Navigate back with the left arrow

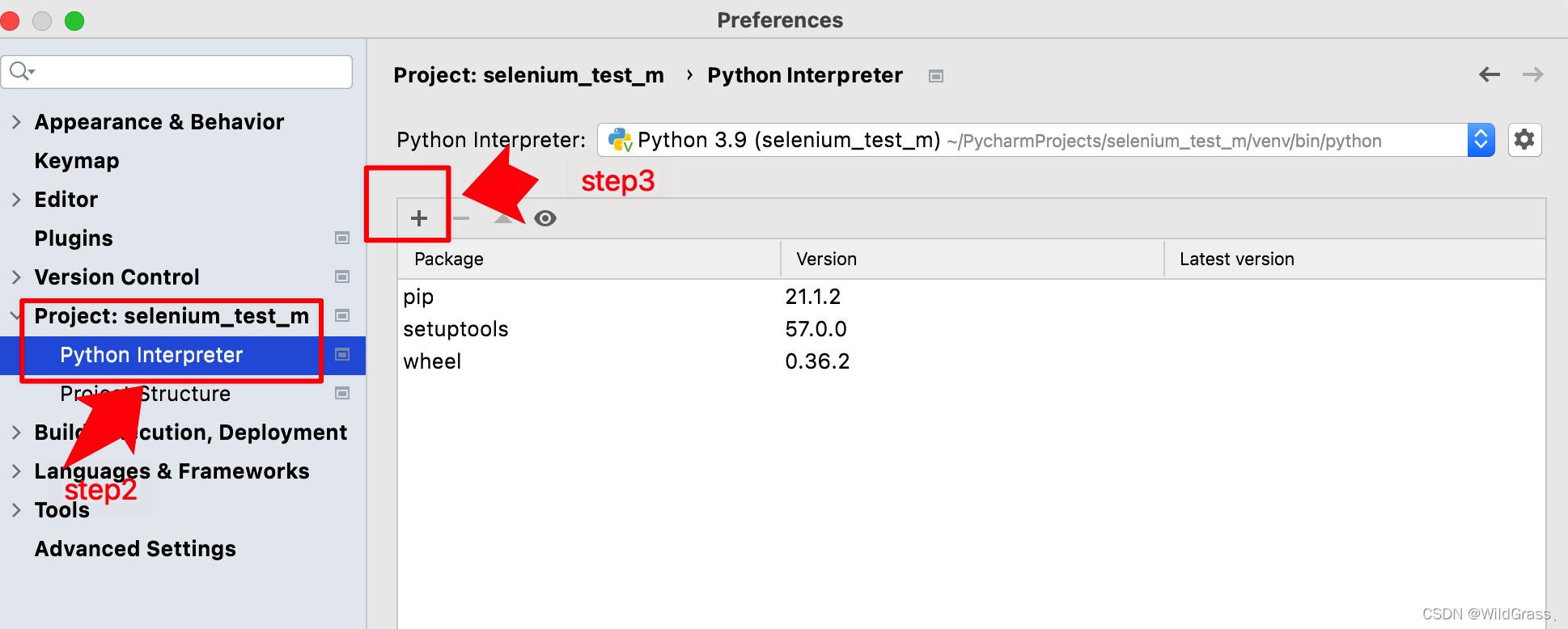click(1490, 75)
